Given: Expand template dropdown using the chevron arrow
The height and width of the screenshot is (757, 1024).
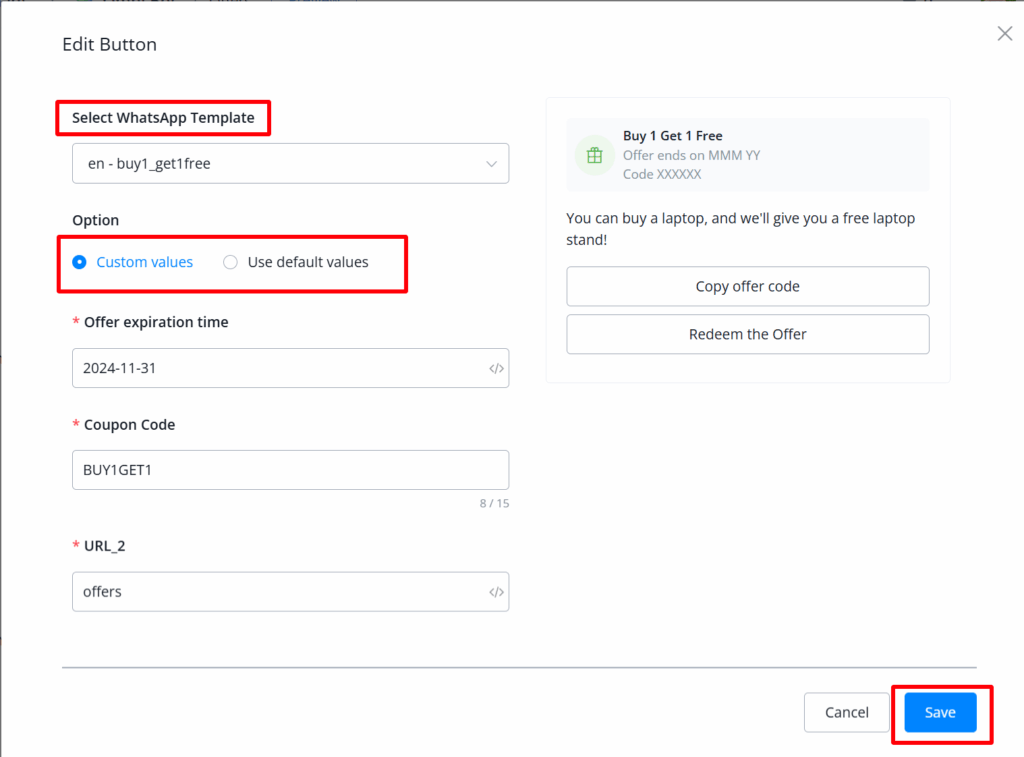Looking at the screenshot, I should tap(491, 164).
